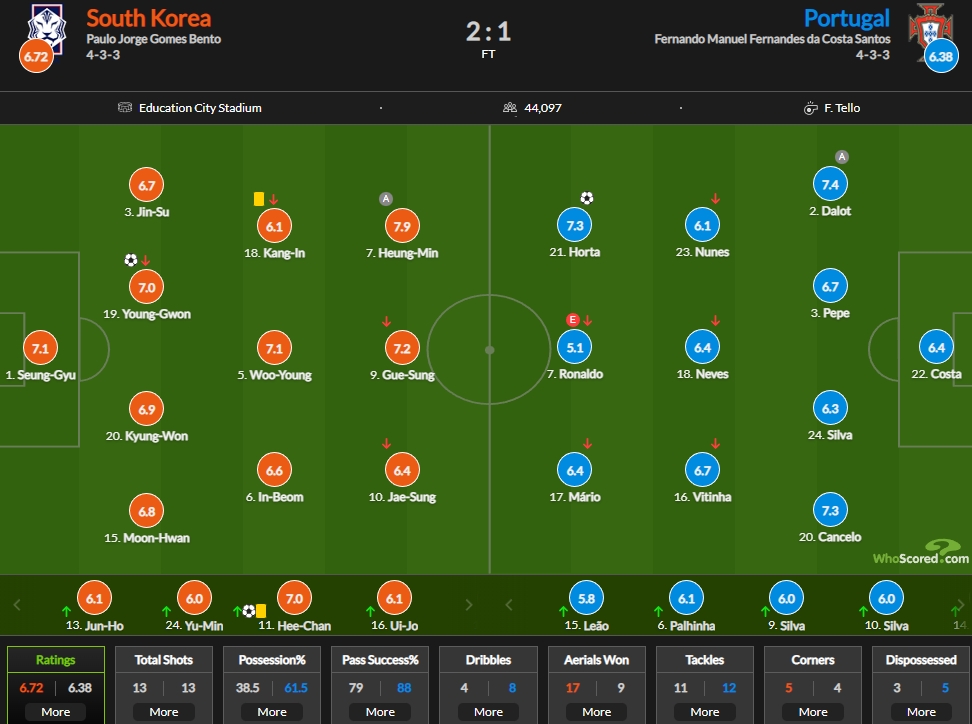Click the goal ball icon above Horta
This screenshot has width=972, height=724.
pos(586,198)
